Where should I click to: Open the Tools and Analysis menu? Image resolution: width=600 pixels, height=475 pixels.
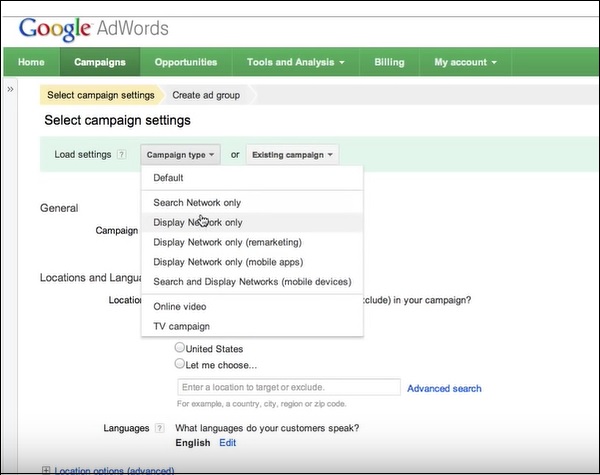tap(295, 62)
